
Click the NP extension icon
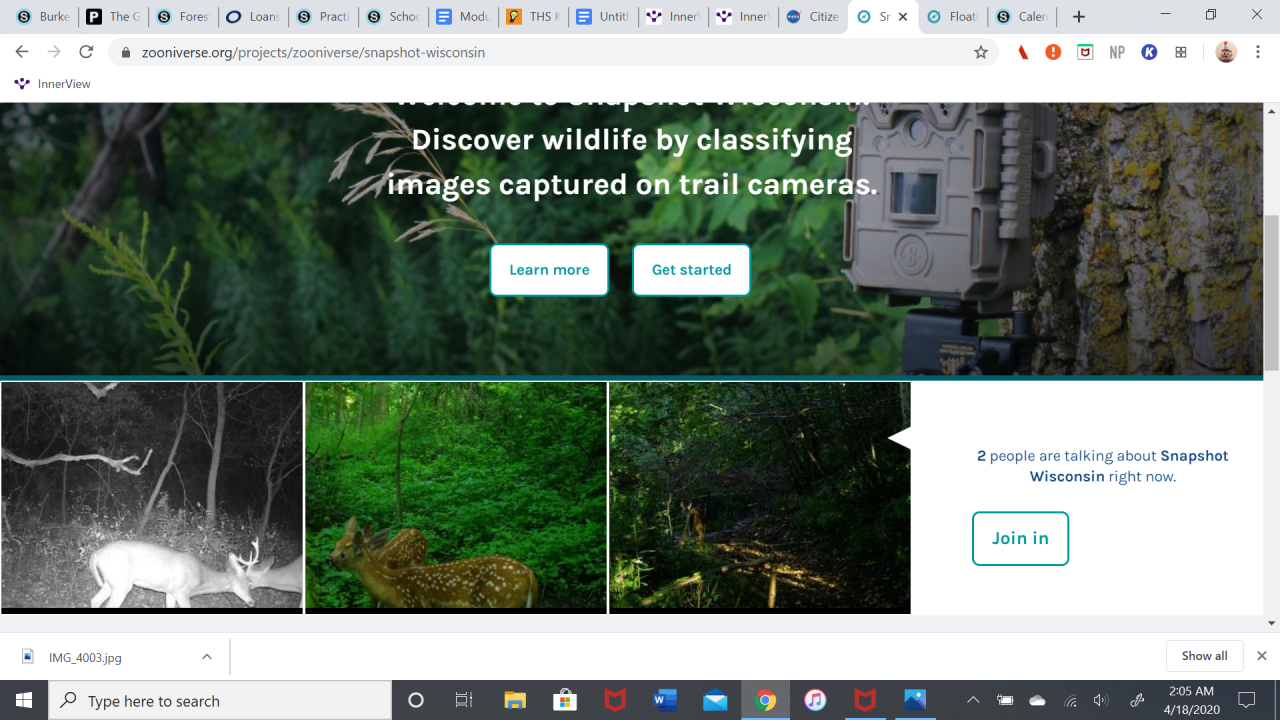tap(1117, 52)
